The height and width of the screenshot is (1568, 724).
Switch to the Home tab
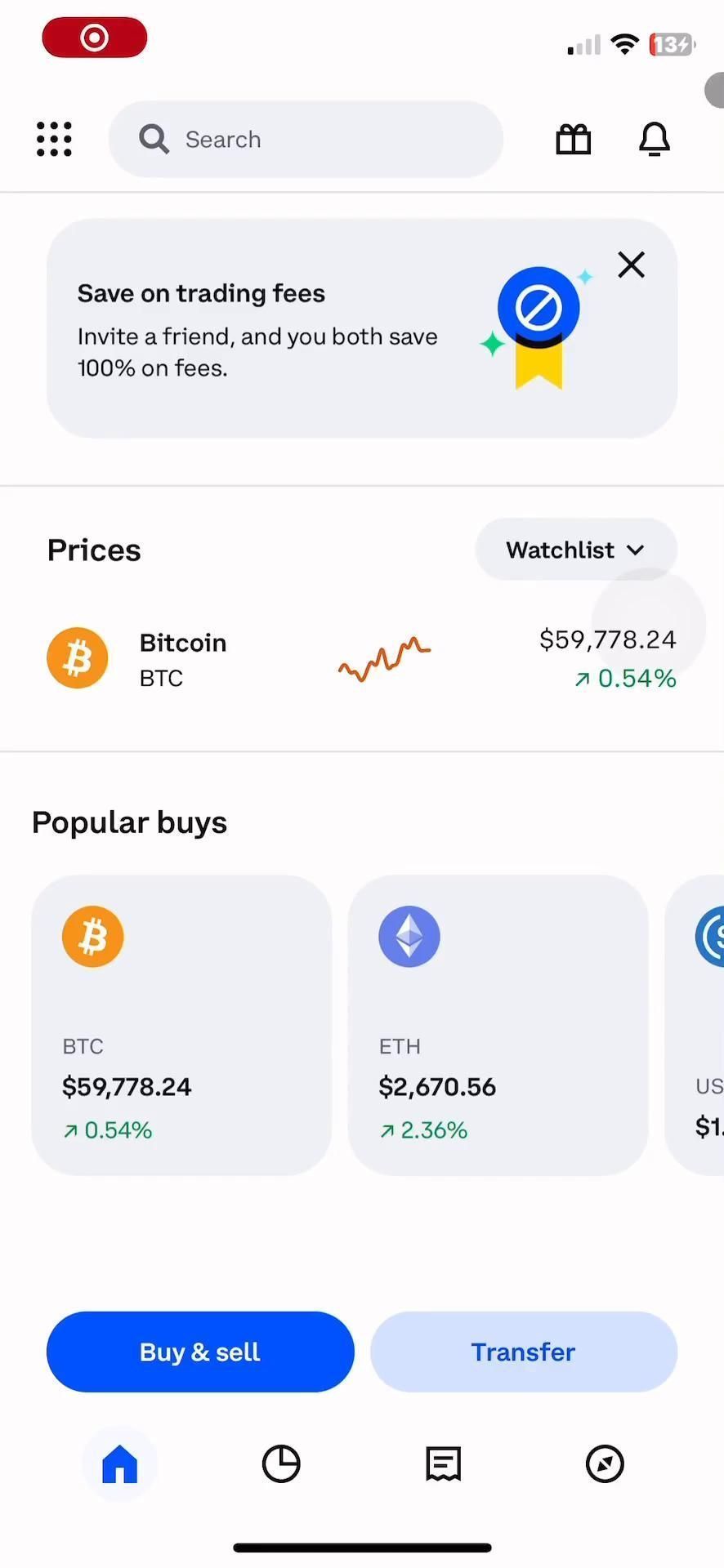[119, 1463]
